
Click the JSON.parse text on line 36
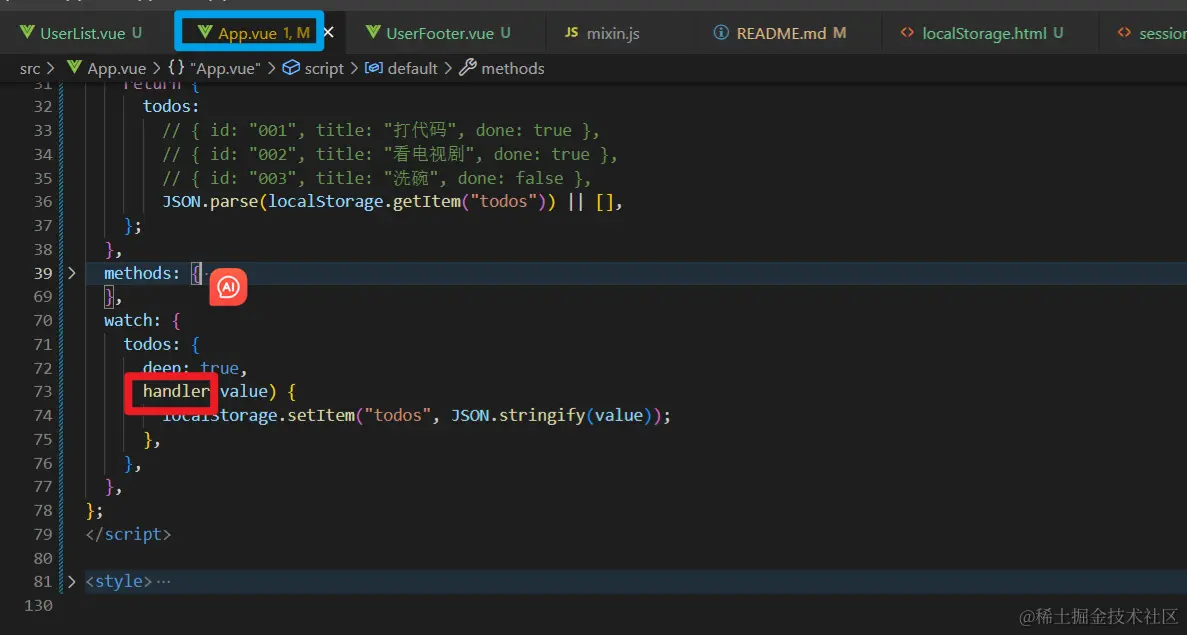pos(208,202)
